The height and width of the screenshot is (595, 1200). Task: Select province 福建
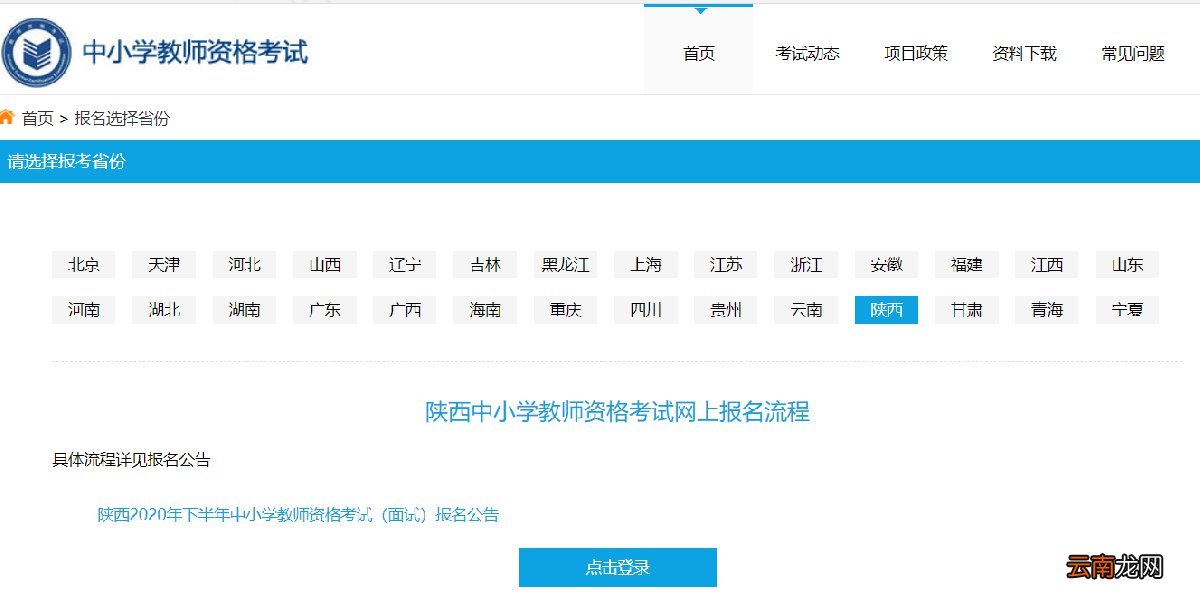[967, 265]
